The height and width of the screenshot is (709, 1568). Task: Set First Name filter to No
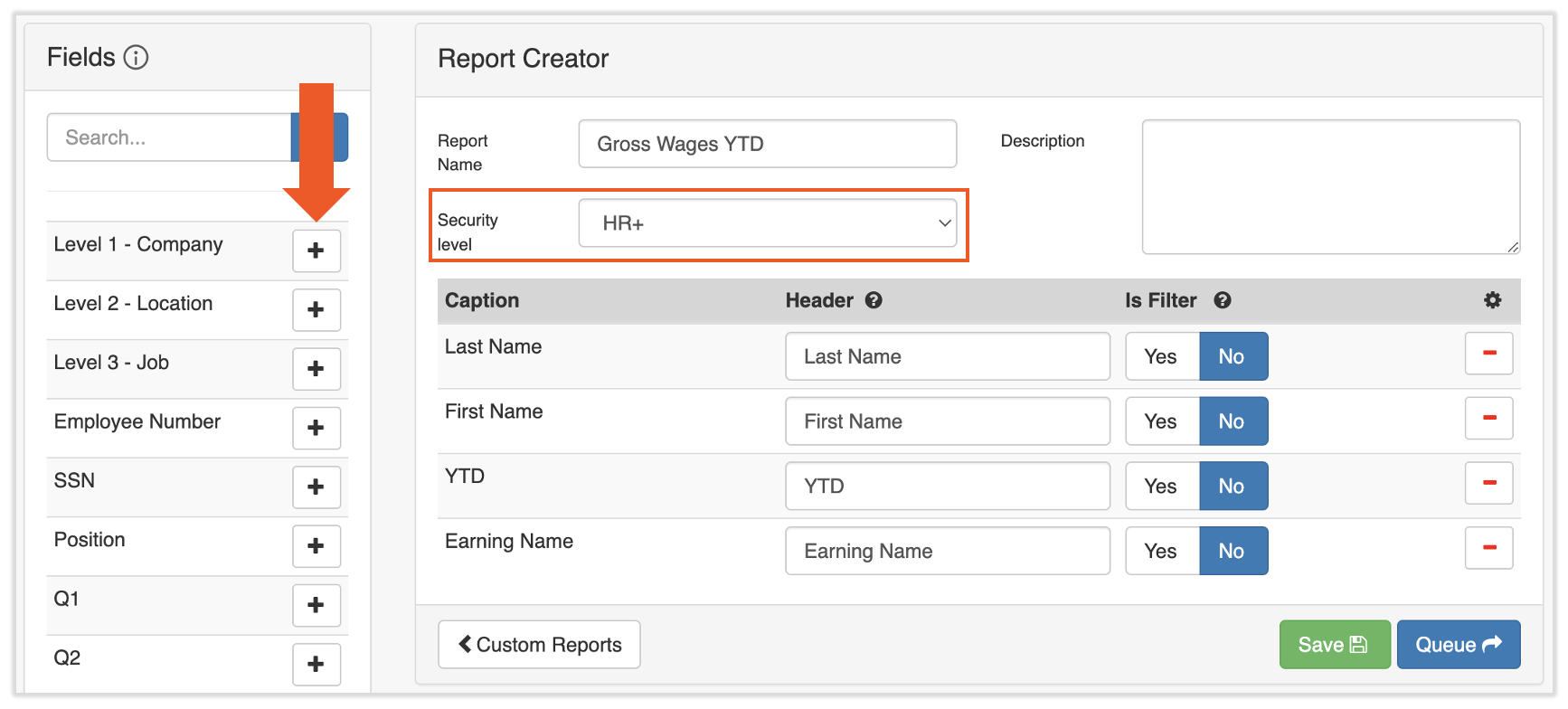pyautogui.click(x=1232, y=421)
